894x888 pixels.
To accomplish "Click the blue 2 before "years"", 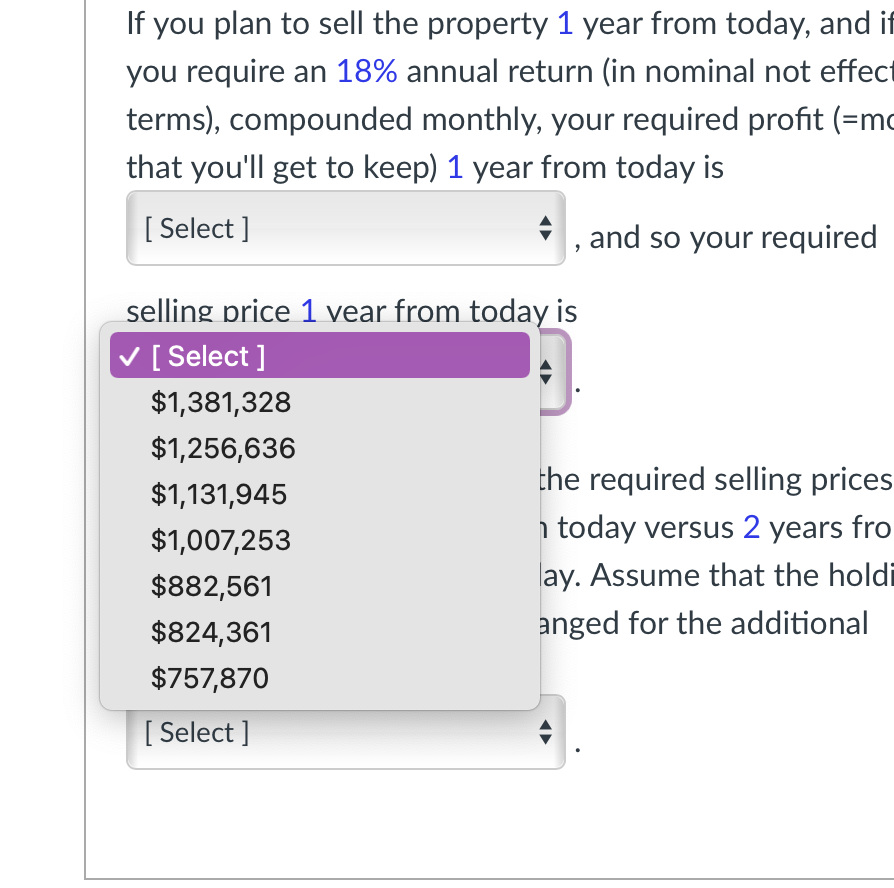I will click(x=751, y=527).
